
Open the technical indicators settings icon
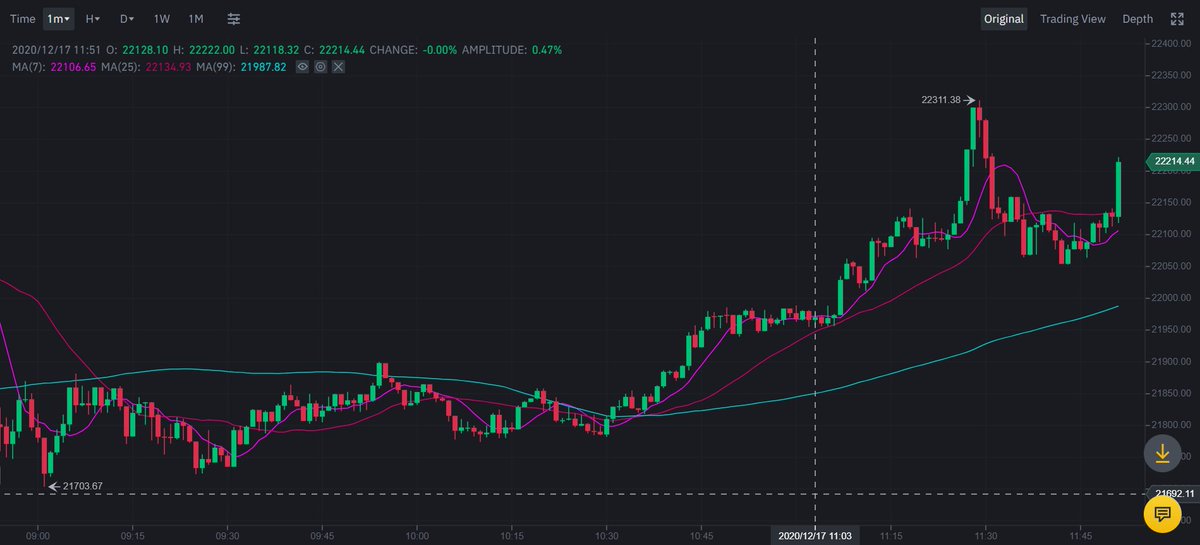pyautogui.click(x=233, y=18)
